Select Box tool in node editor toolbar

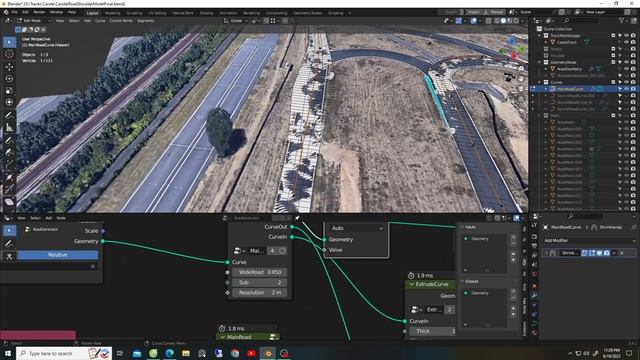point(9,231)
